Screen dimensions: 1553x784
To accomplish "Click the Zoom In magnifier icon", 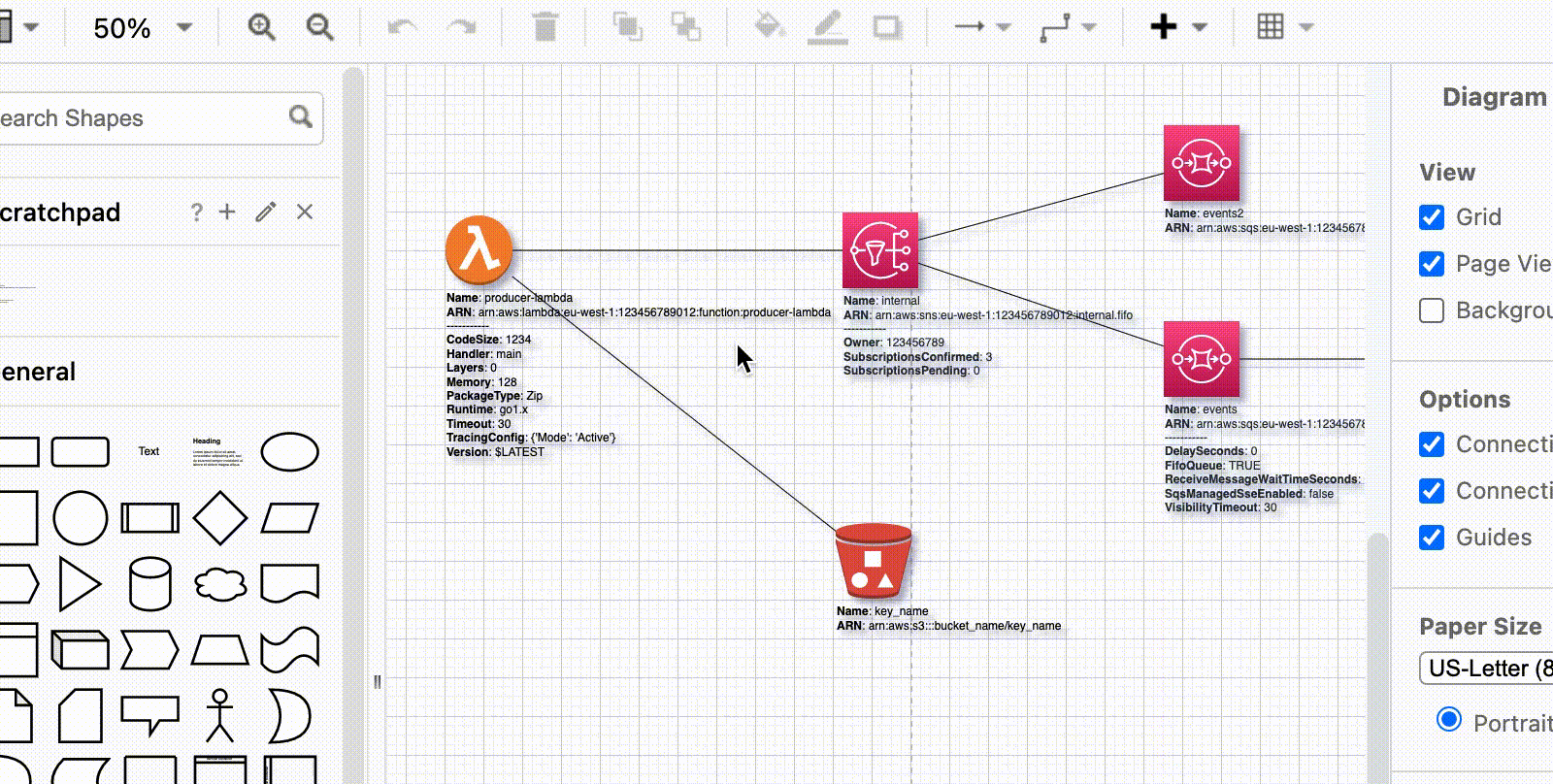I will pos(262,27).
